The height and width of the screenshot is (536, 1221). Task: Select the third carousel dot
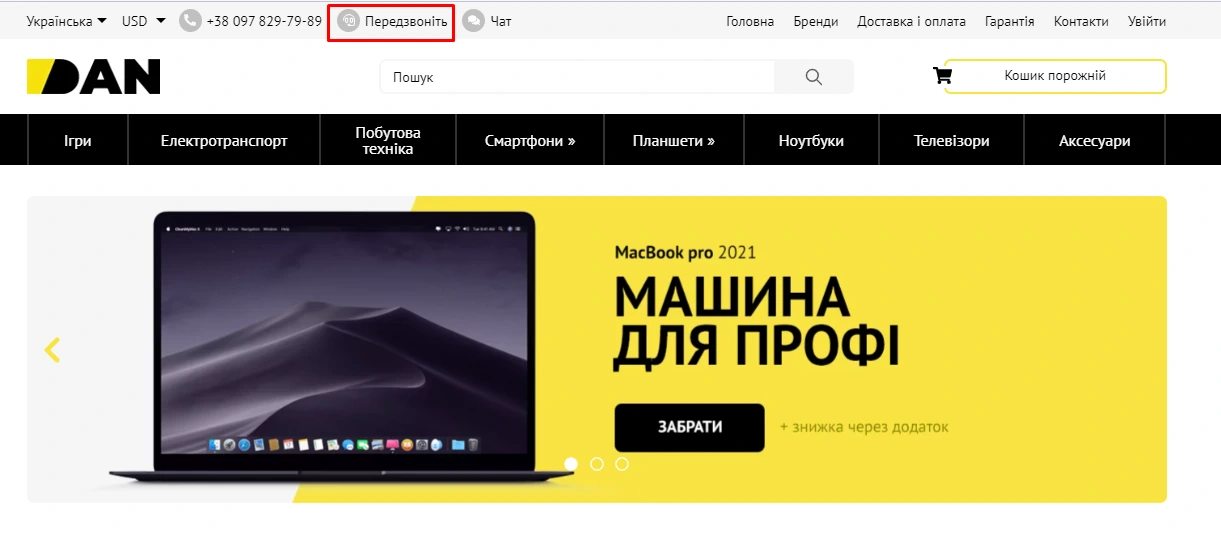(622, 464)
